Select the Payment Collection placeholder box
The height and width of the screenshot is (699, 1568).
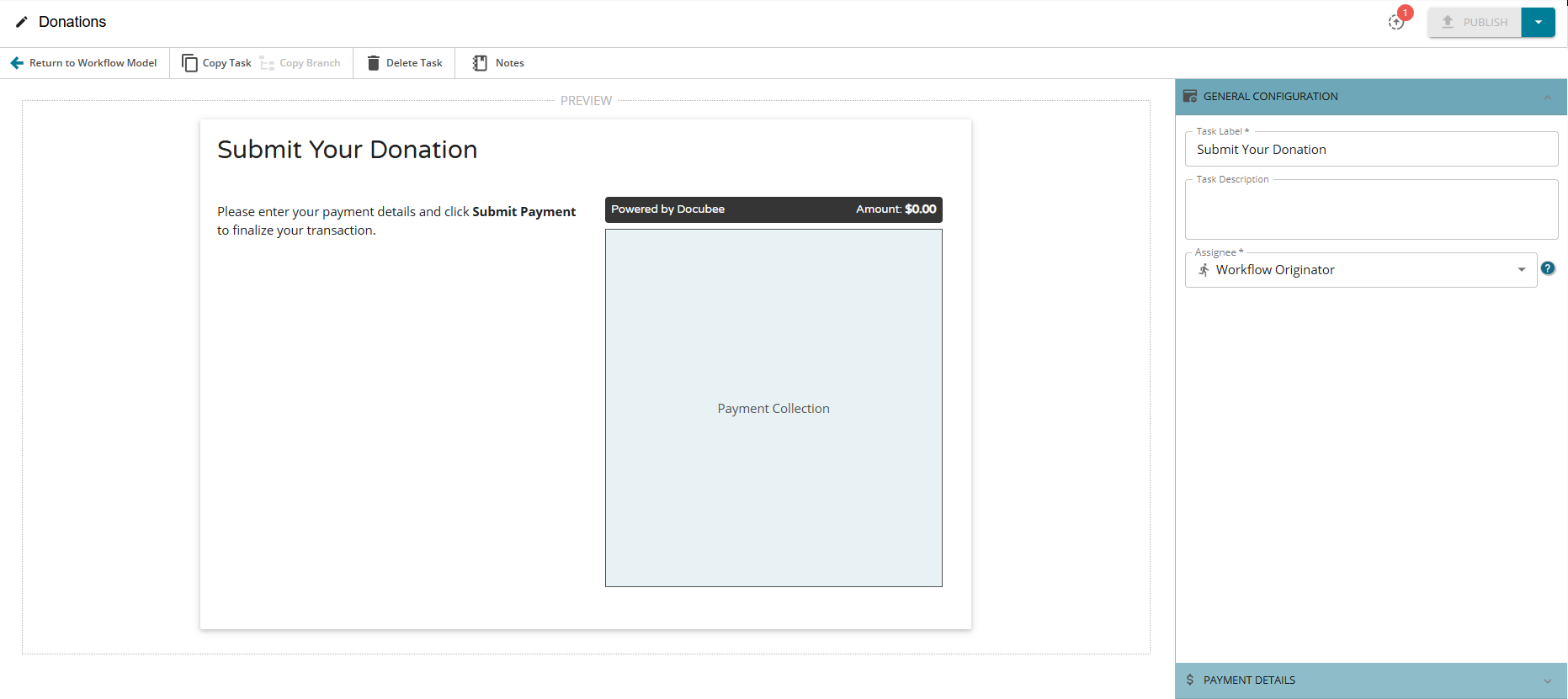tap(773, 408)
